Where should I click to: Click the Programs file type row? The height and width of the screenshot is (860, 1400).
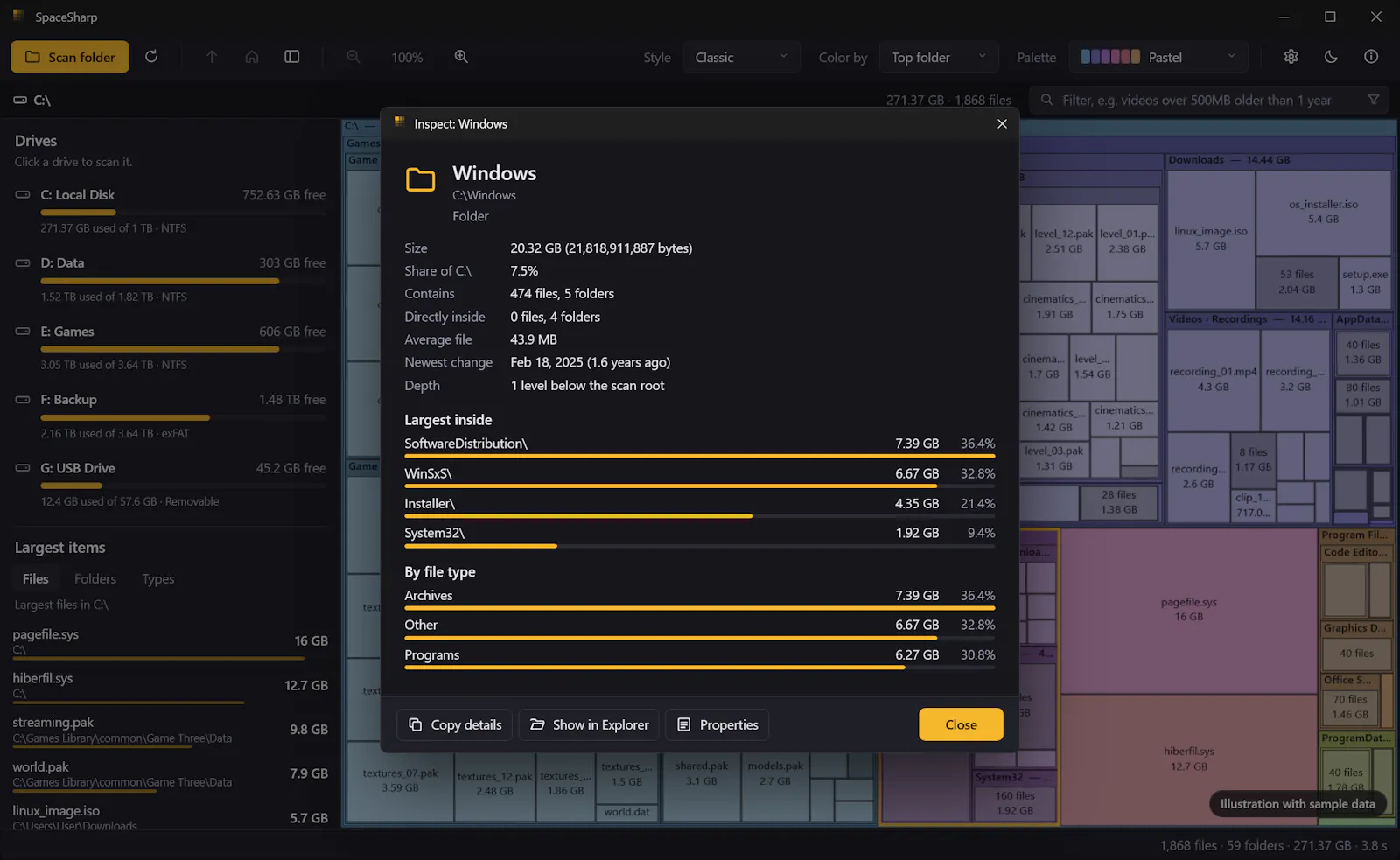(x=699, y=658)
